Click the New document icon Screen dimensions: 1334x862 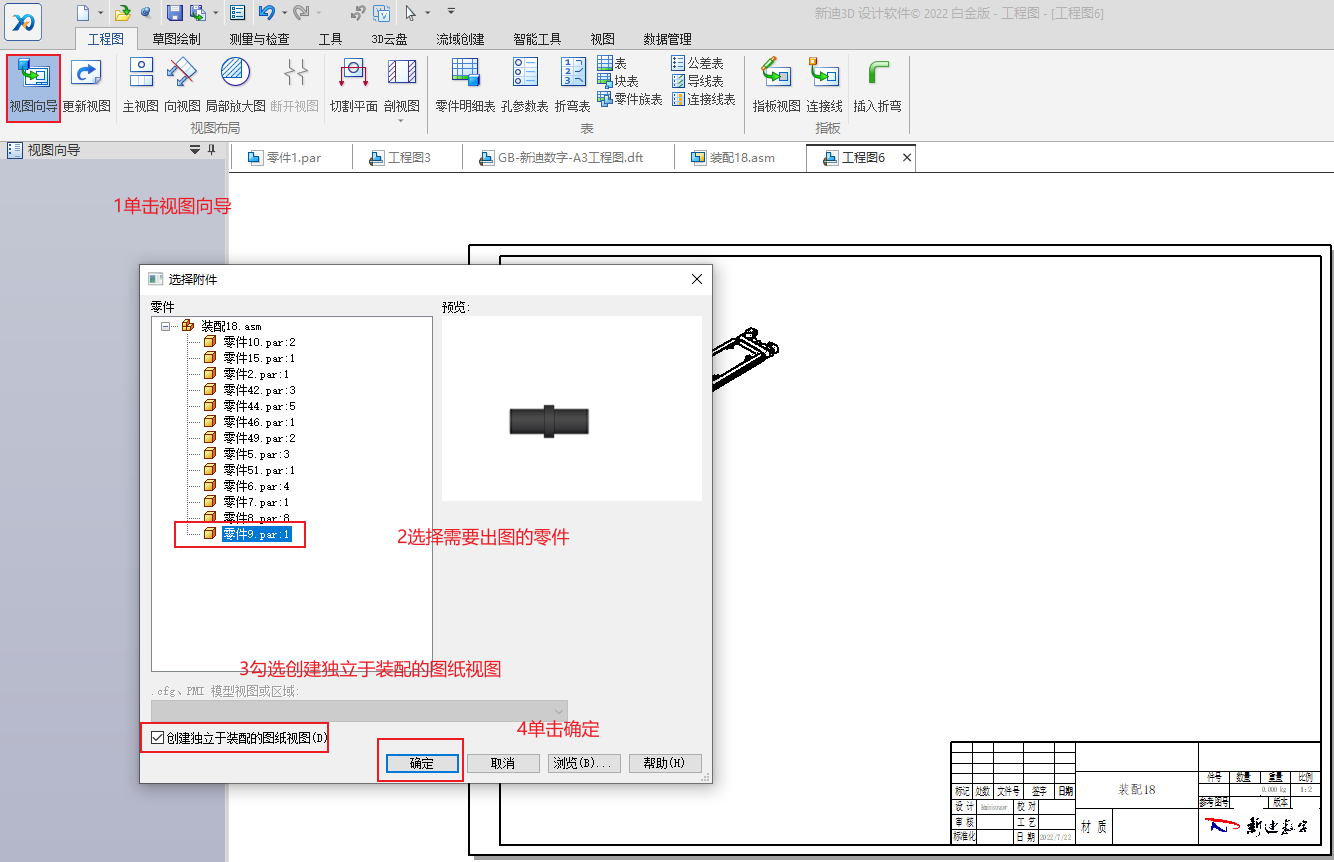pos(83,13)
